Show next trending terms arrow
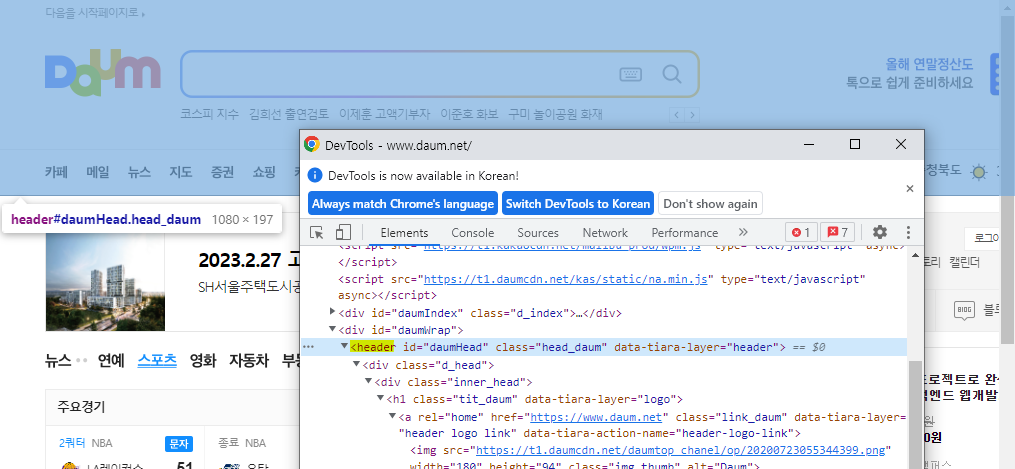The height and width of the screenshot is (469, 1015). click(x=692, y=116)
